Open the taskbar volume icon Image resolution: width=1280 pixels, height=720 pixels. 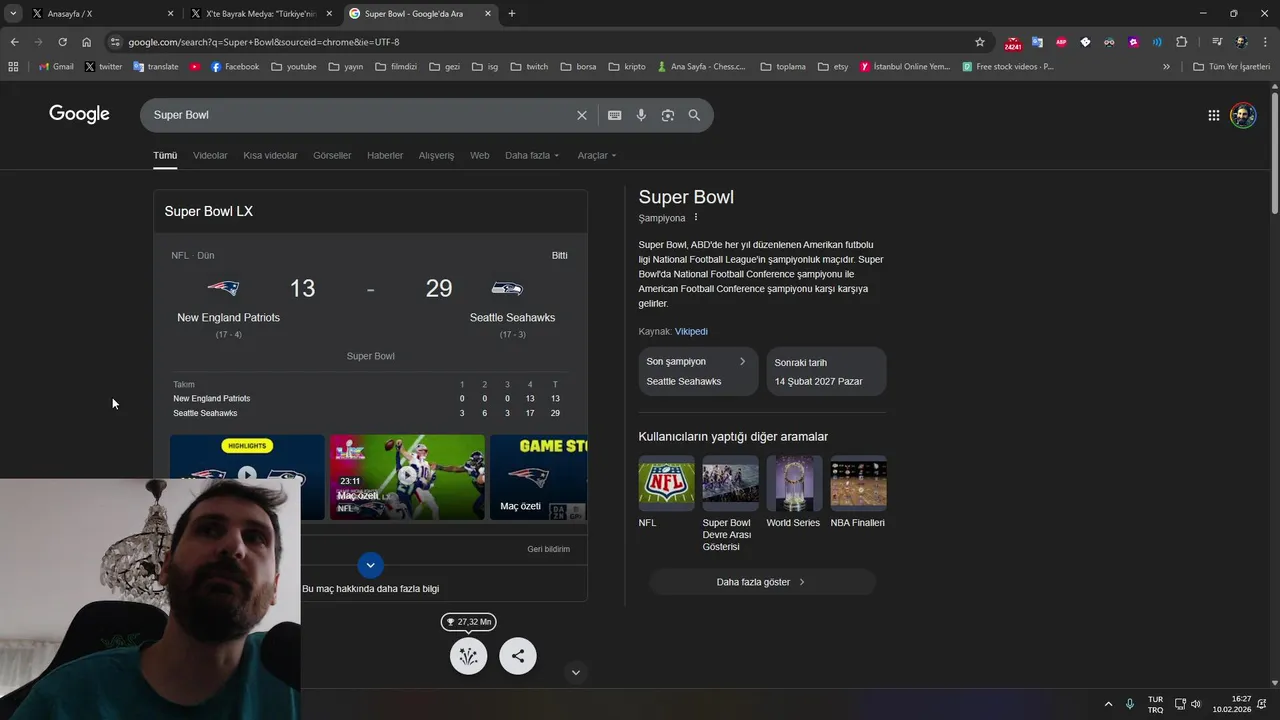click(1196, 704)
